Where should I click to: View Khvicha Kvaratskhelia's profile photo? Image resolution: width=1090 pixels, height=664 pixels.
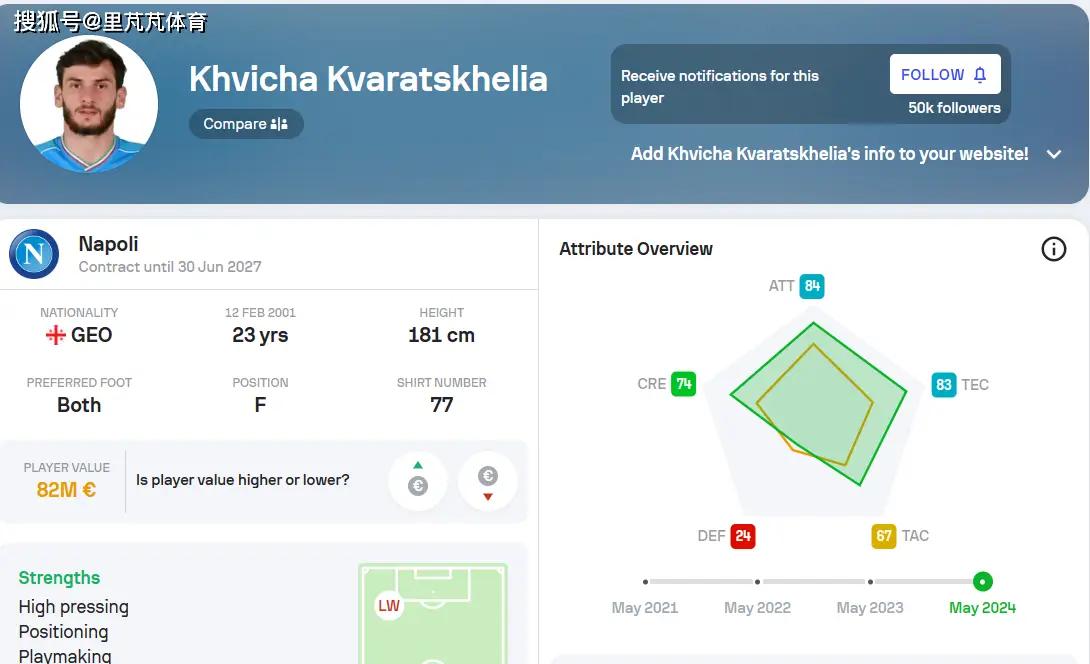[x=89, y=104]
